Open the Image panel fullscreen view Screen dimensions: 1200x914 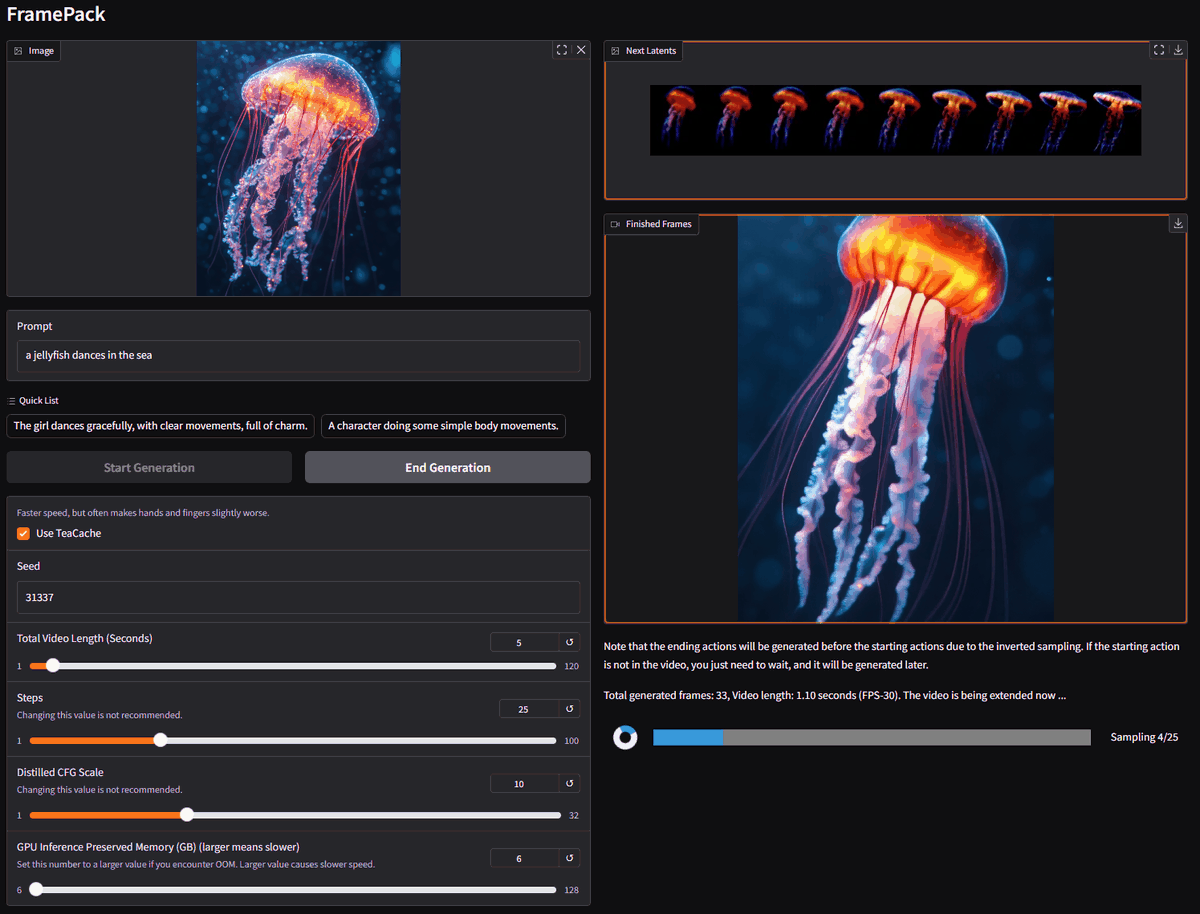[561, 49]
